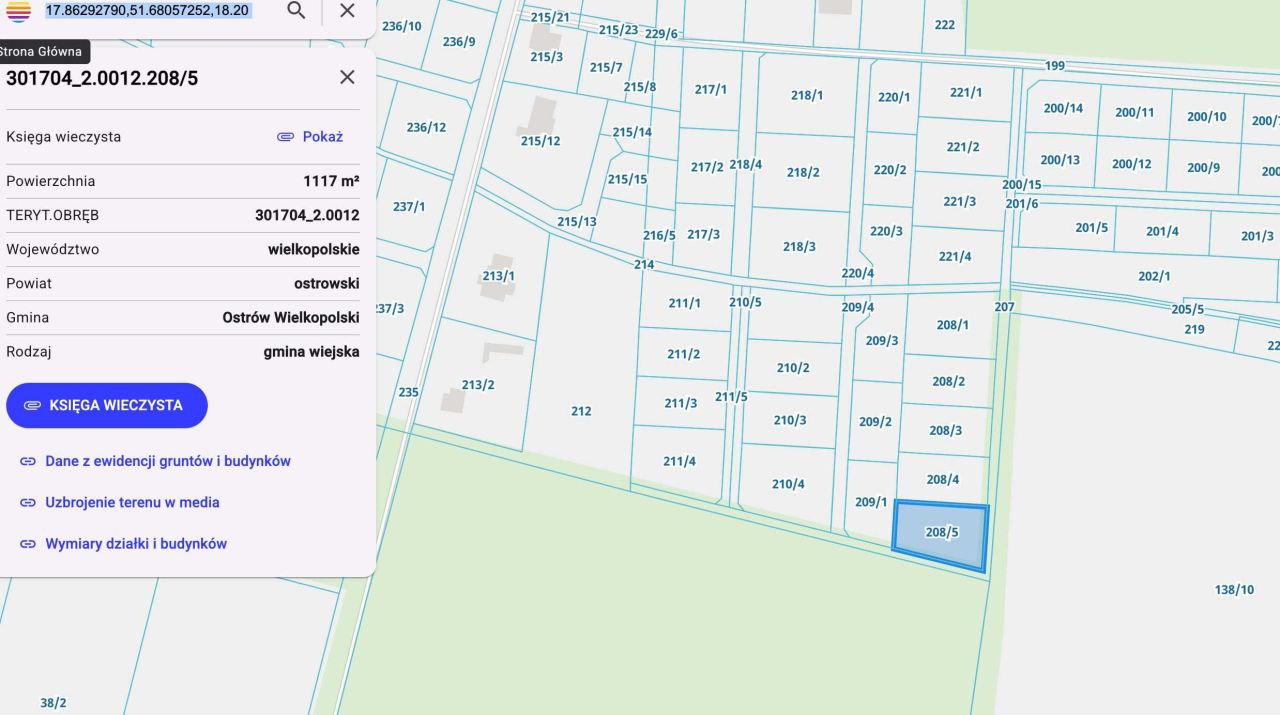
Task: Select parcel 213/1 on the map
Action: click(498, 276)
